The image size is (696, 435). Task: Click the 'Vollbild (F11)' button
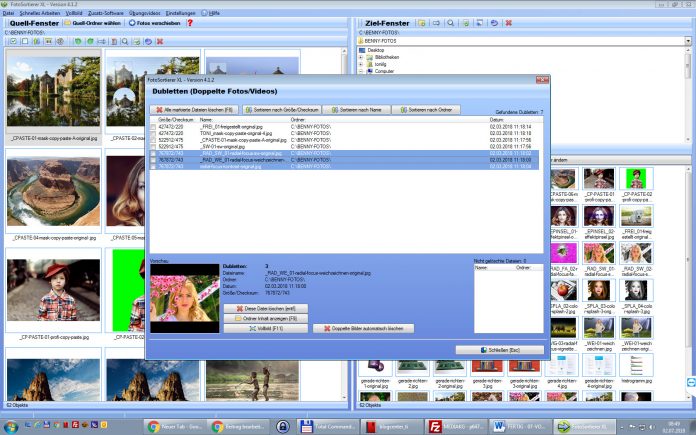tap(265, 328)
